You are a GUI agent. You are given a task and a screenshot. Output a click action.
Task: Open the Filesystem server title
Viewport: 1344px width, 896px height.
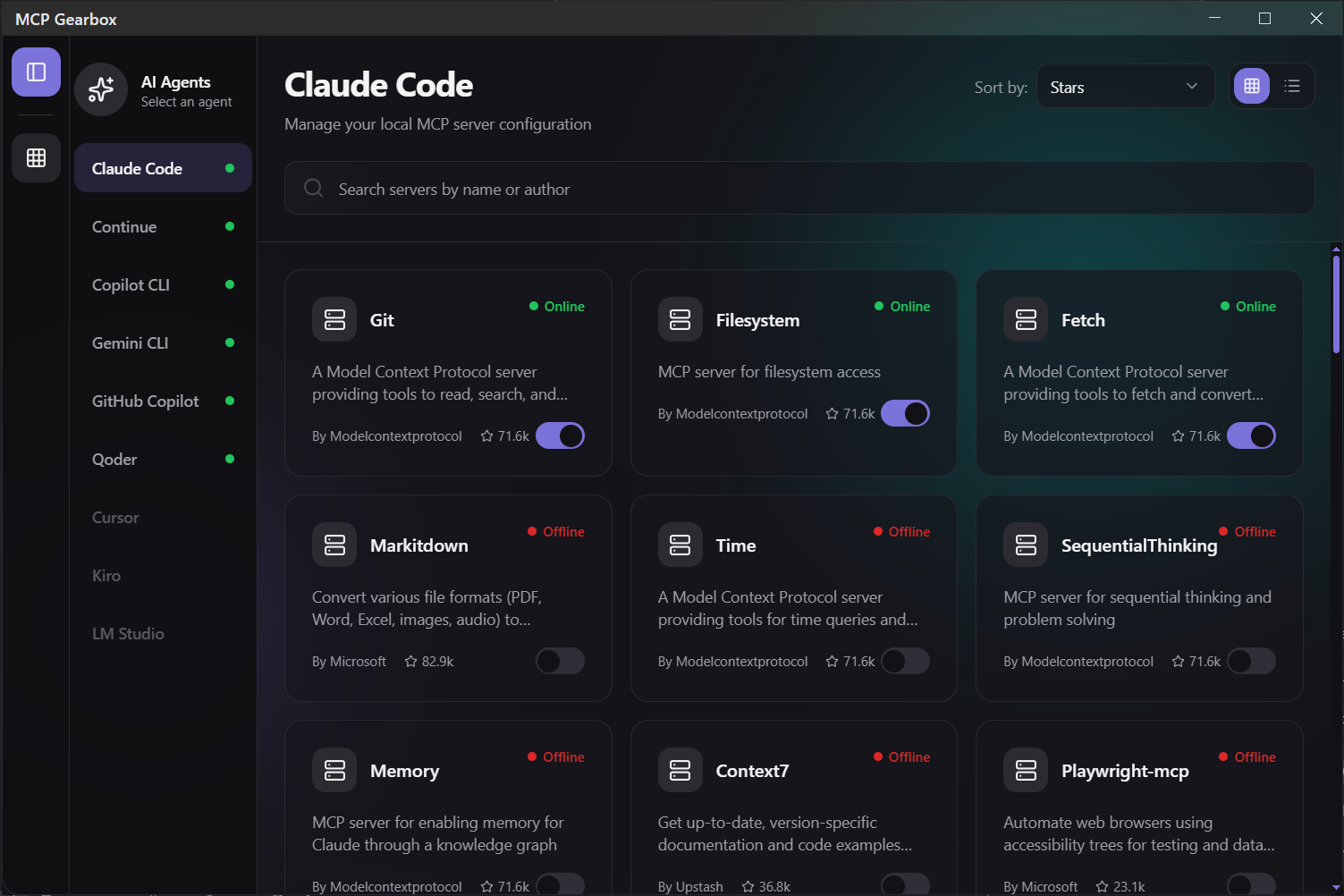click(x=757, y=320)
